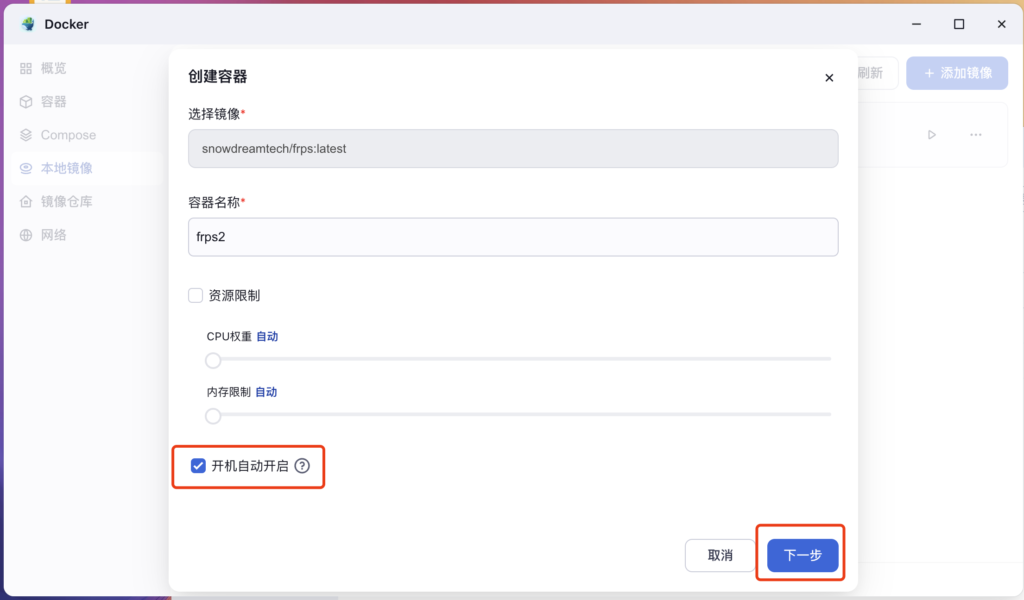Click the CPU权重 slider handle
This screenshot has height=600, width=1024.
pos(213,360)
